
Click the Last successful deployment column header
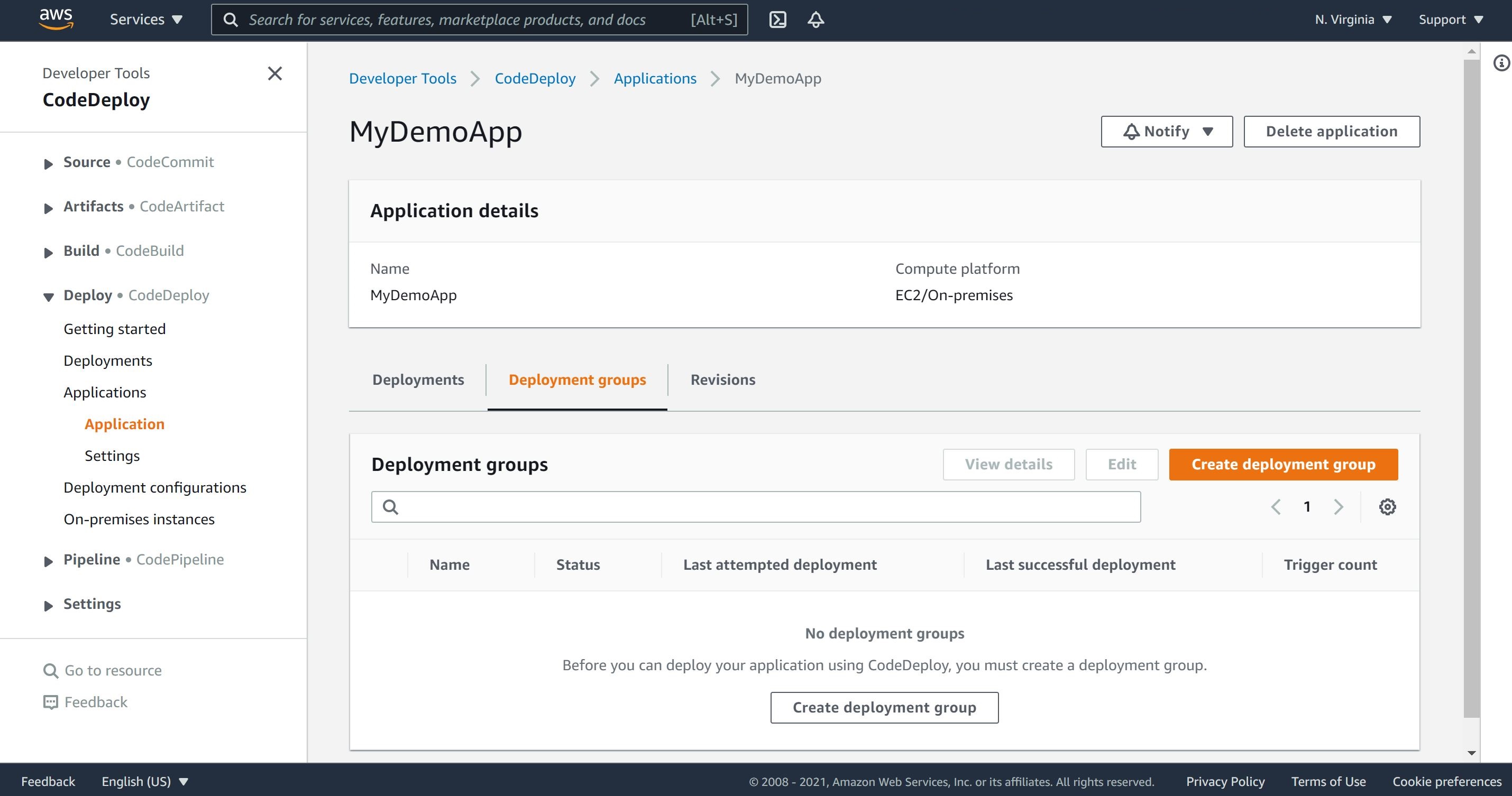click(x=1080, y=565)
